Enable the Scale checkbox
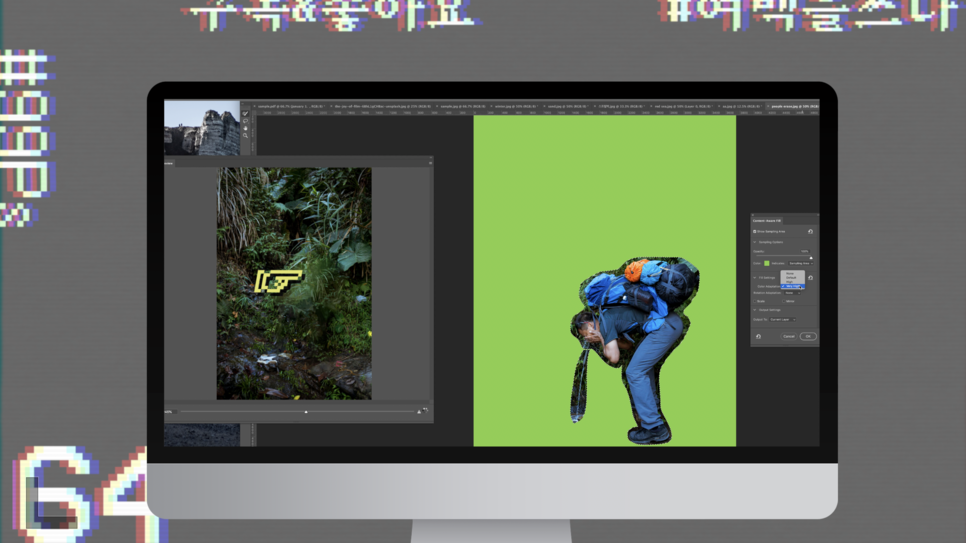966x543 pixels. point(755,301)
